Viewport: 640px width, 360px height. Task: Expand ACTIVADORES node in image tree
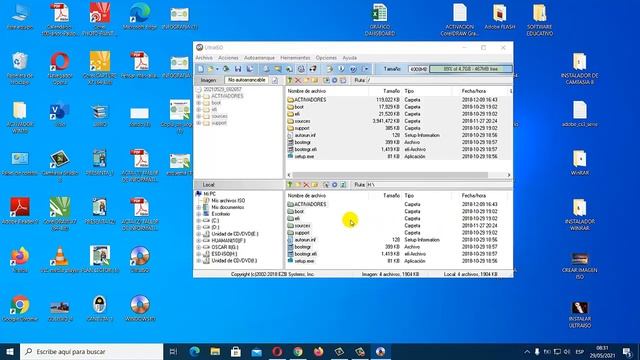click(199, 96)
